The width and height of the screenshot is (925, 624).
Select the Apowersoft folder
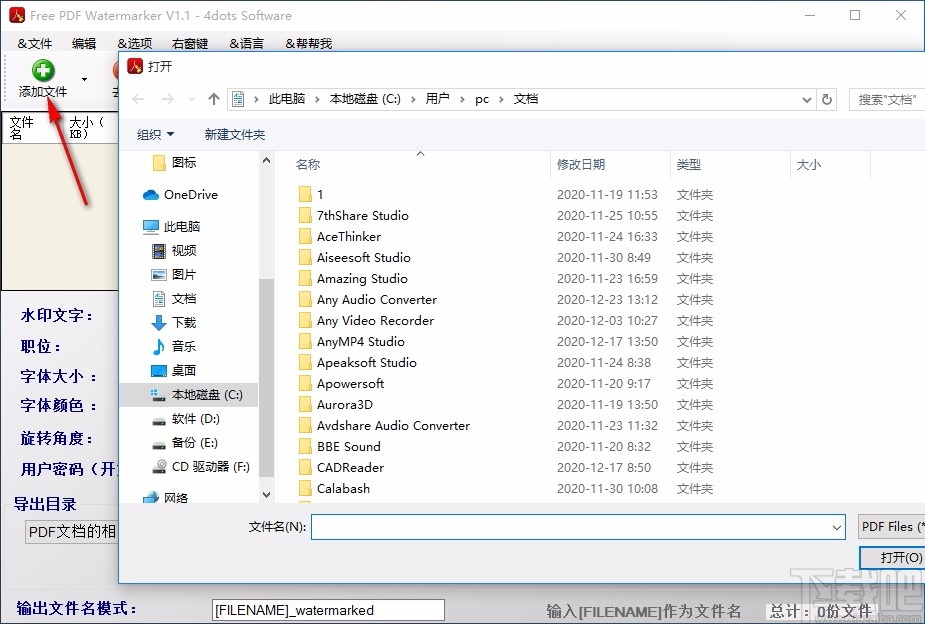[x=341, y=384]
